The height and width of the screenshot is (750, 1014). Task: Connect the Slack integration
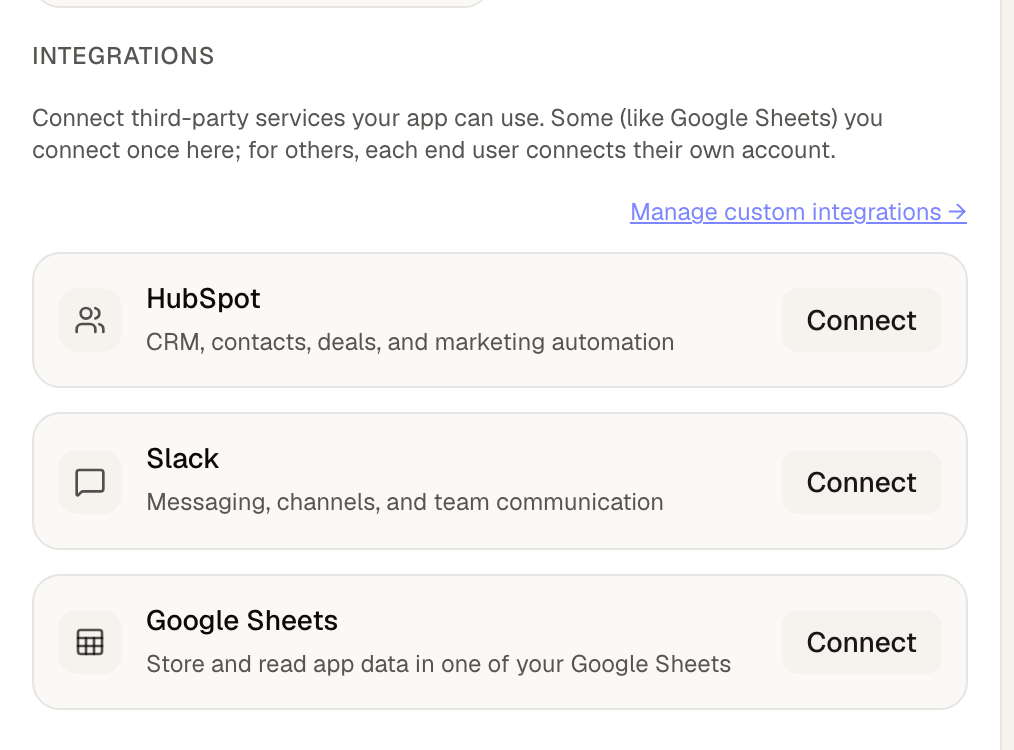(861, 482)
